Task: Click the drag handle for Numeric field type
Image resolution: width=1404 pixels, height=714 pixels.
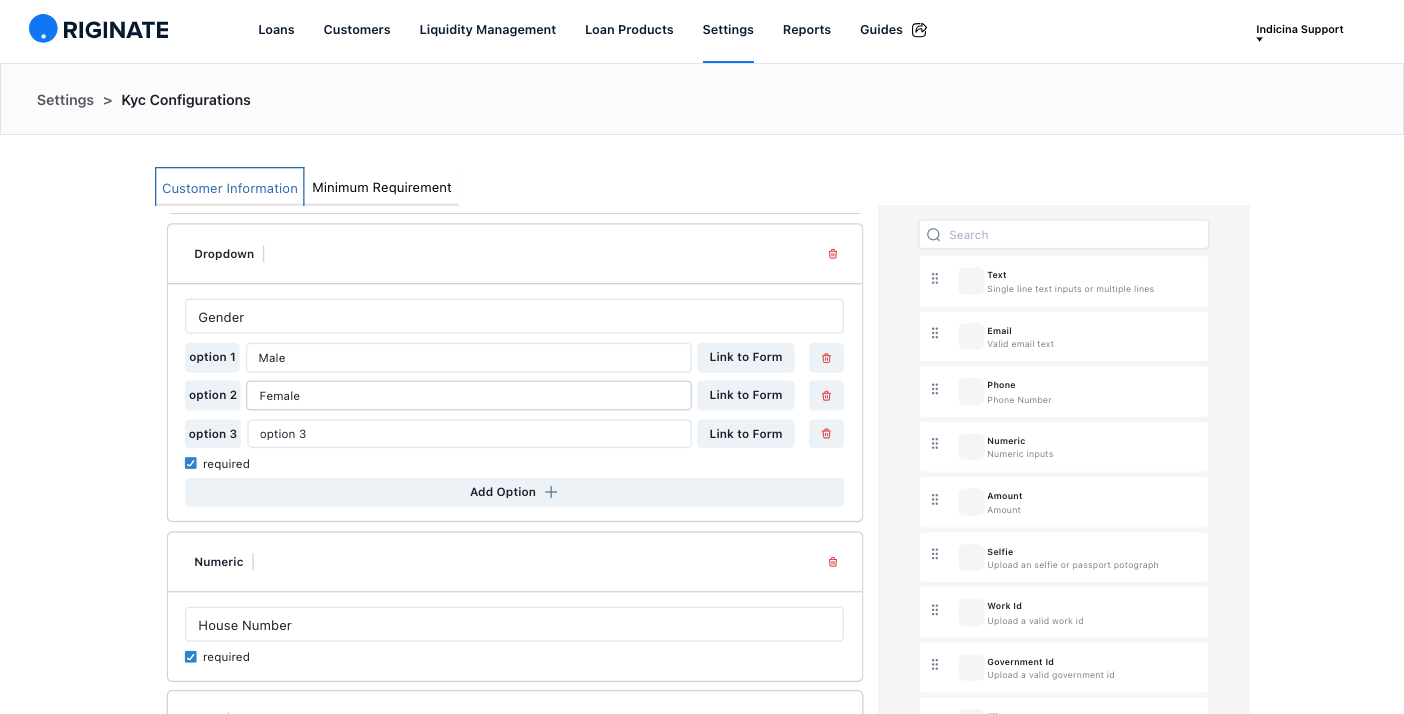Action: (935, 444)
